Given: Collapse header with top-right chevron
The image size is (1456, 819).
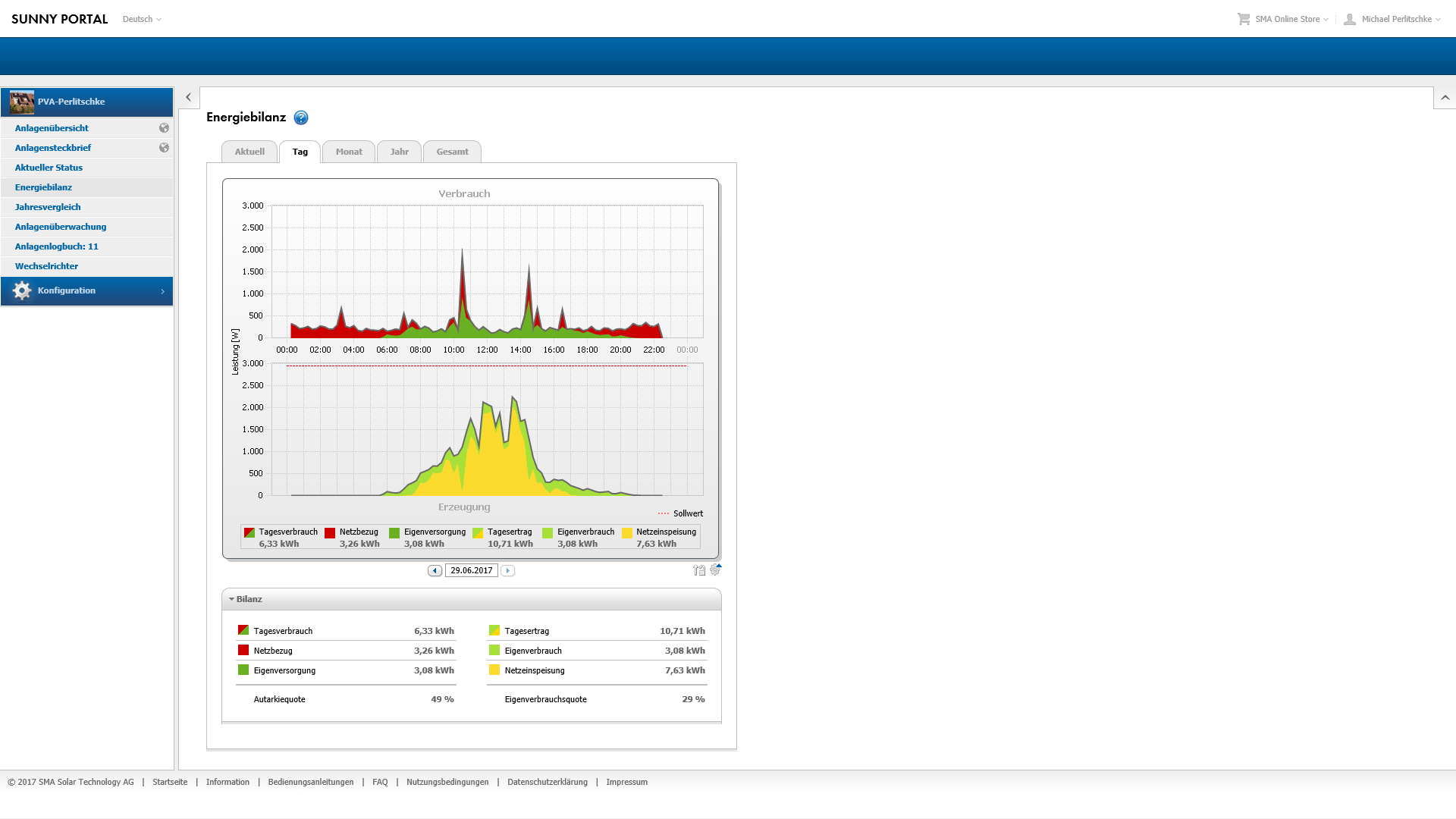Looking at the screenshot, I should pos(1445,98).
